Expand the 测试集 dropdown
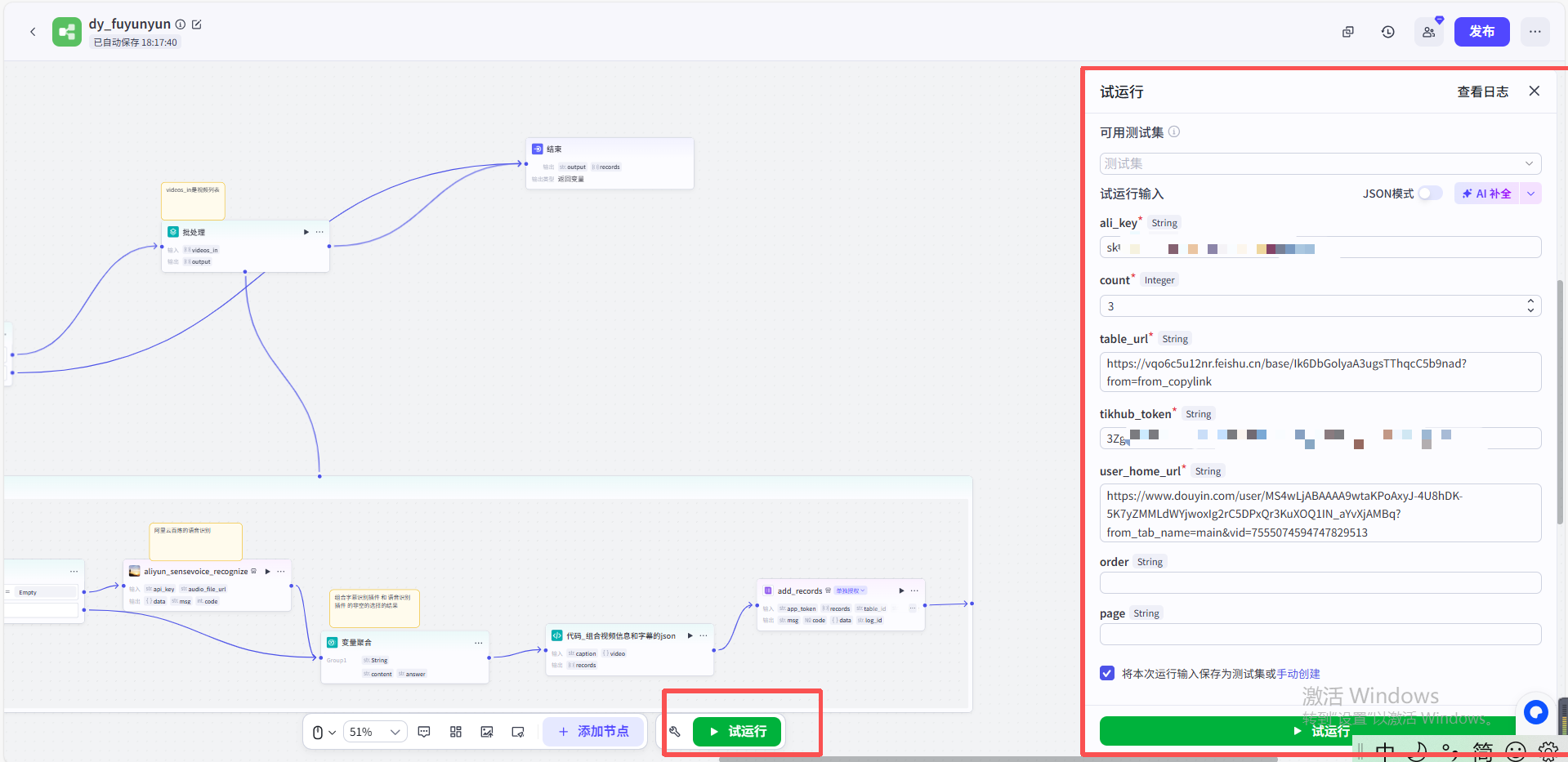The height and width of the screenshot is (762, 1568). tap(1320, 163)
